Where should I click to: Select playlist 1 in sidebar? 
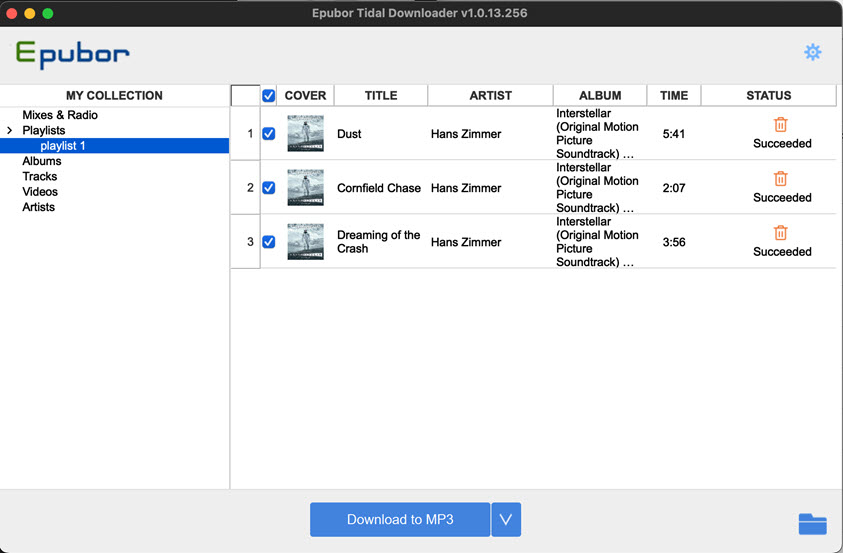coord(62,146)
